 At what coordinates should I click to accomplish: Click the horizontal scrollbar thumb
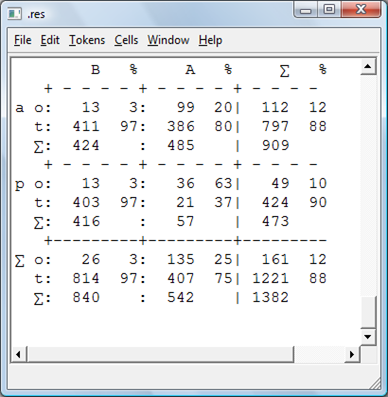click(160, 354)
